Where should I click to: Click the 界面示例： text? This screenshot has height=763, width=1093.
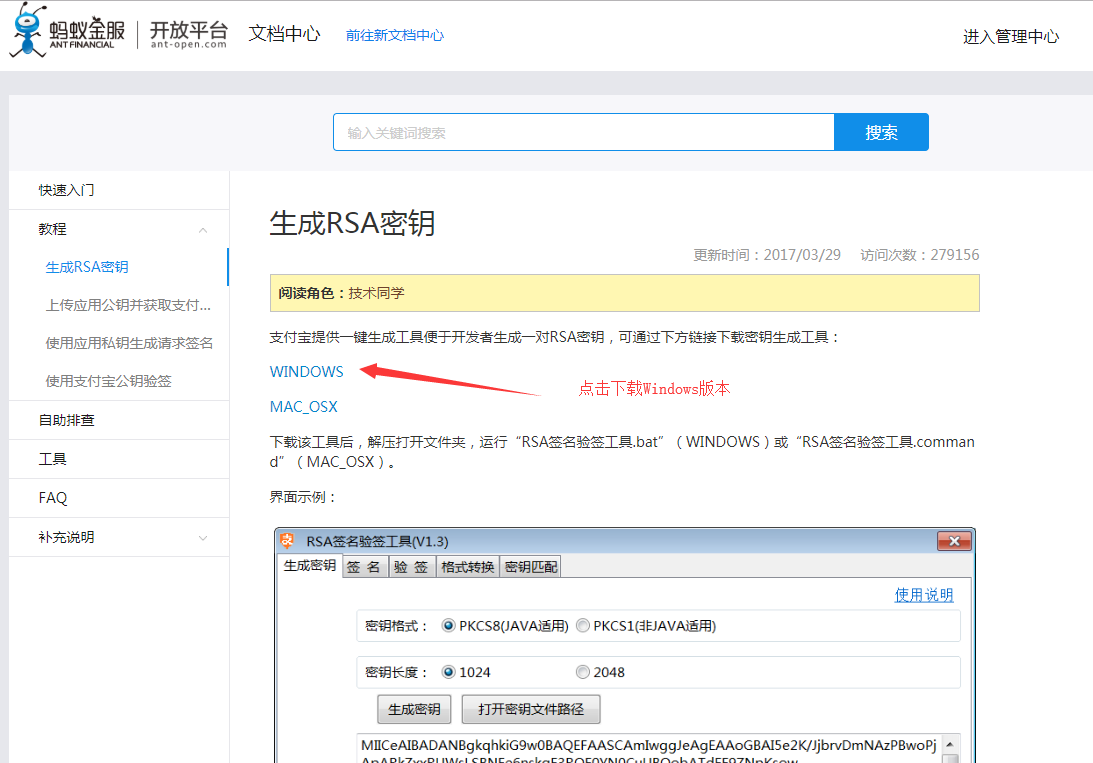point(304,498)
